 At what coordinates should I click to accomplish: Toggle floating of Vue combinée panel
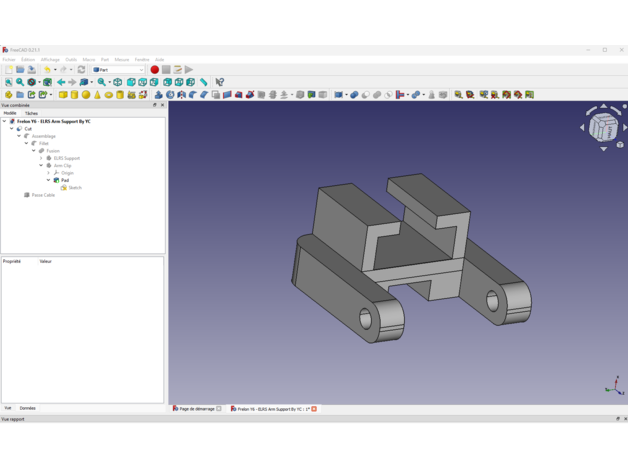point(155,105)
